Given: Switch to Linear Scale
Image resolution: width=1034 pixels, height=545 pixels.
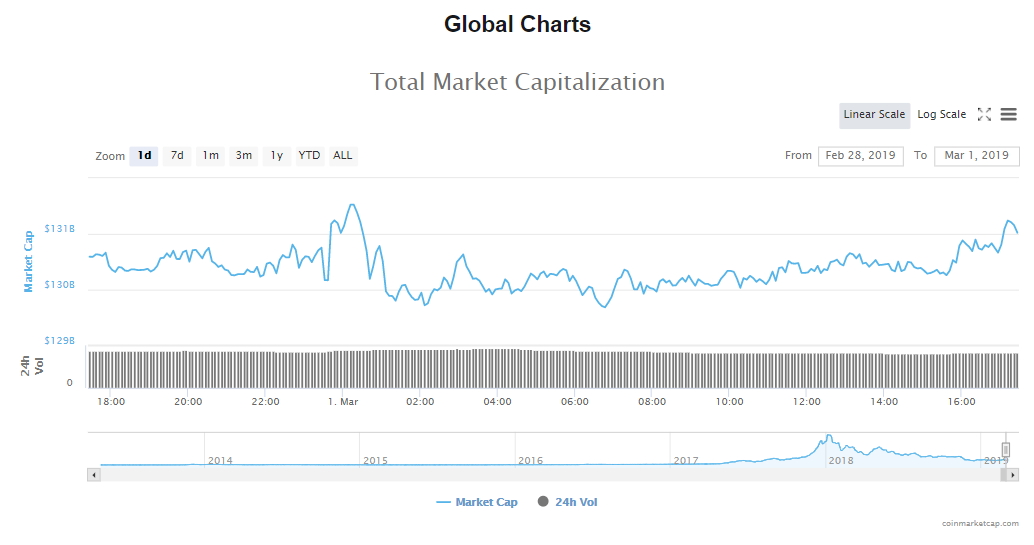Looking at the screenshot, I should (874, 115).
